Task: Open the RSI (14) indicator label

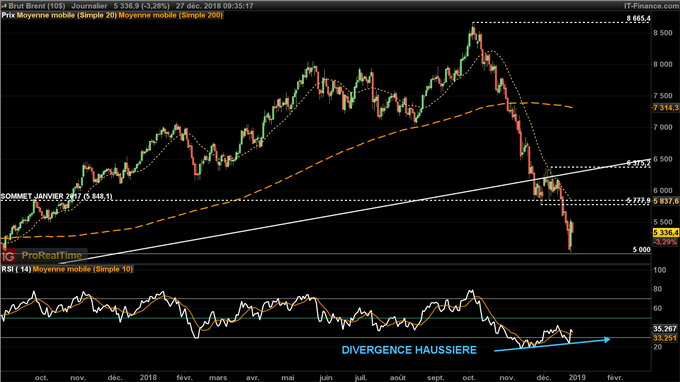Action: (16, 269)
